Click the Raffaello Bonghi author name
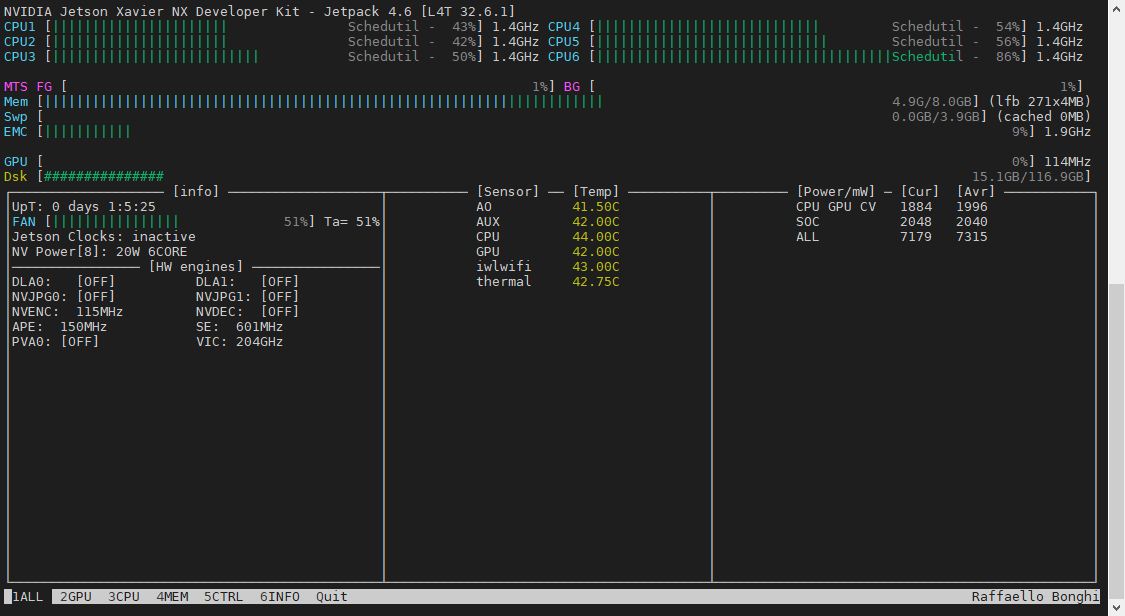The width and height of the screenshot is (1125, 616). point(1035,596)
